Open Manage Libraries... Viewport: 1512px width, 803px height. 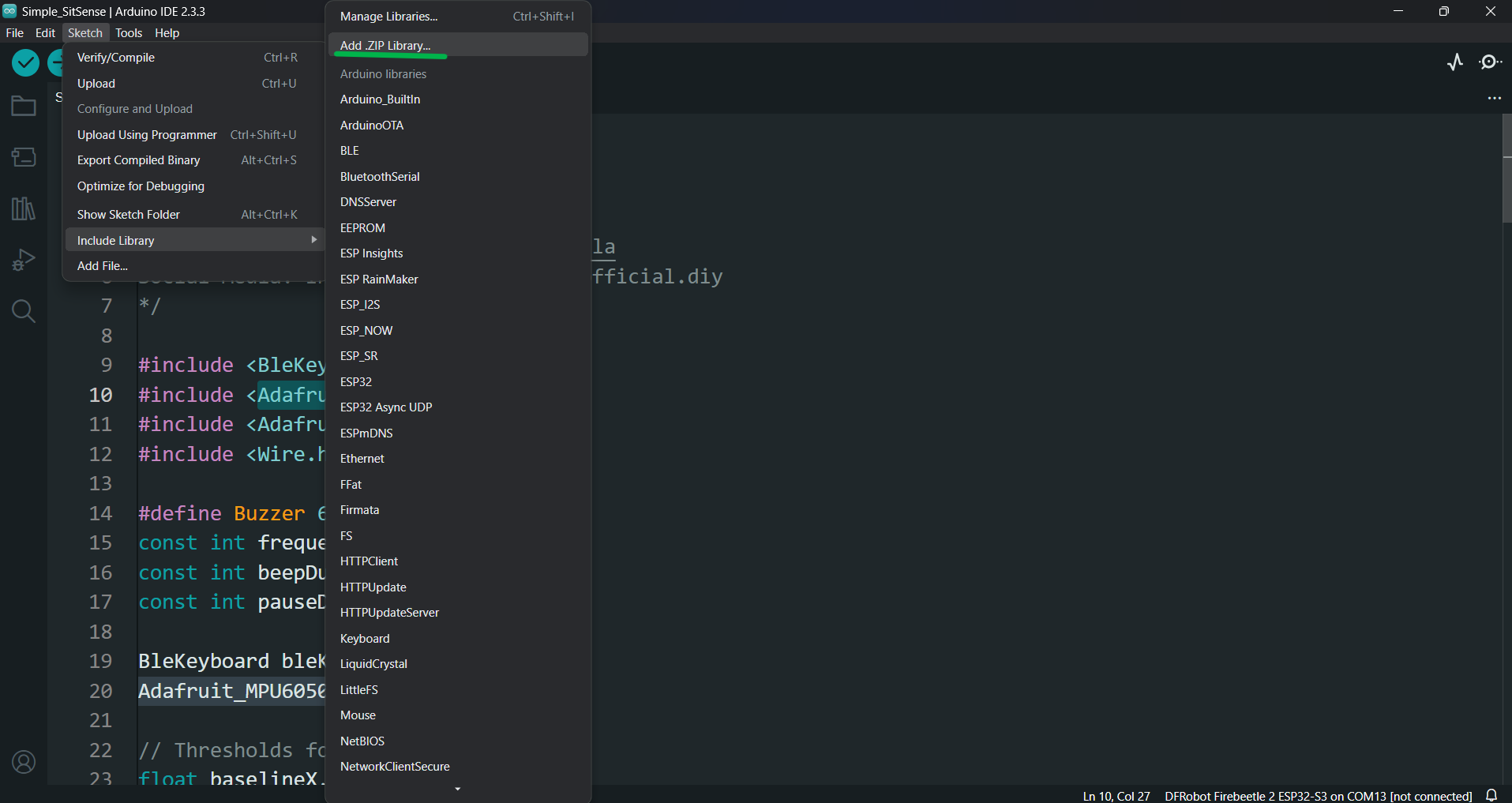[x=458, y=17]
